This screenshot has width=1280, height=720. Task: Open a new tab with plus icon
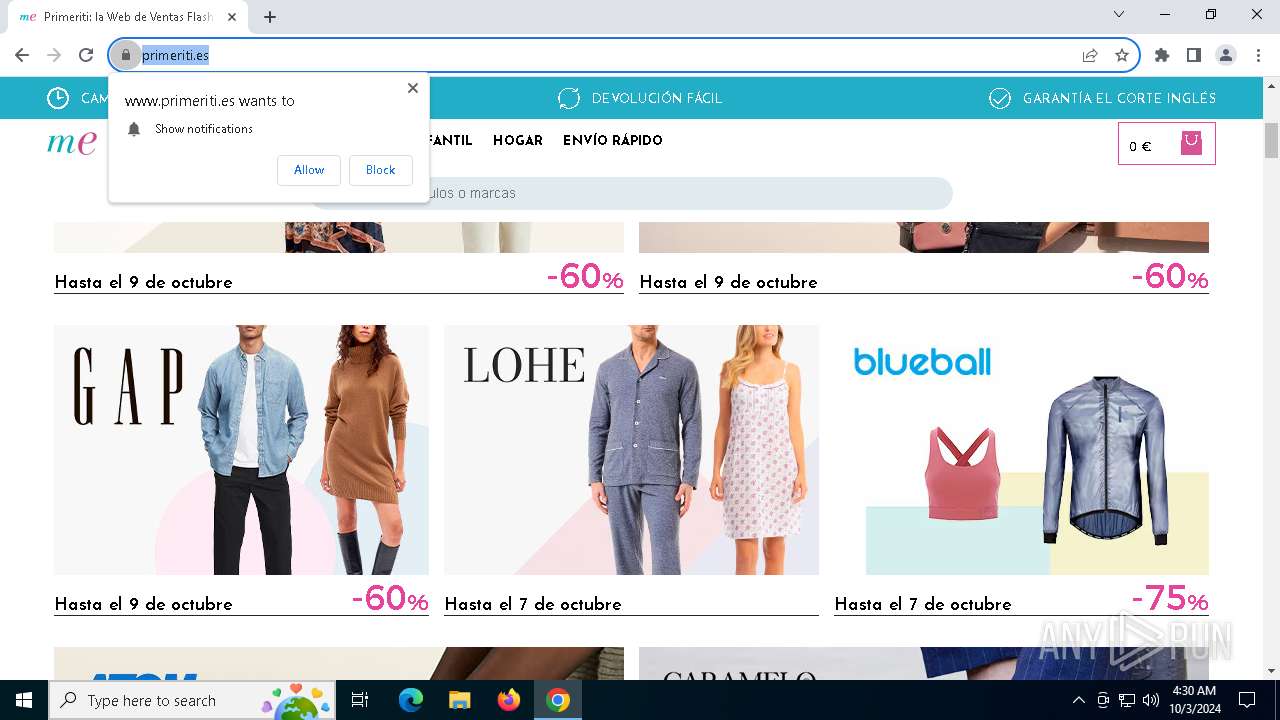[270, 17]
